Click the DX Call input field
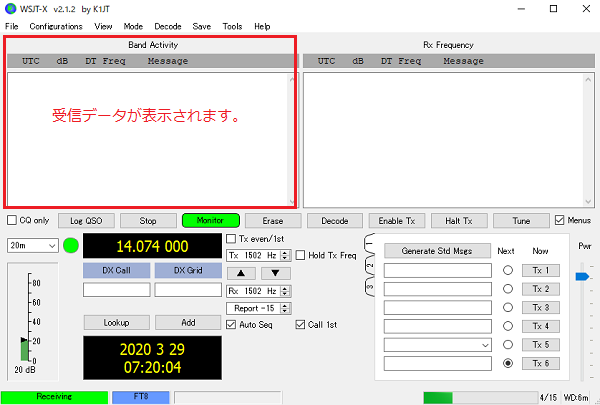Screen dimensions: 600x405 [116, 290]
